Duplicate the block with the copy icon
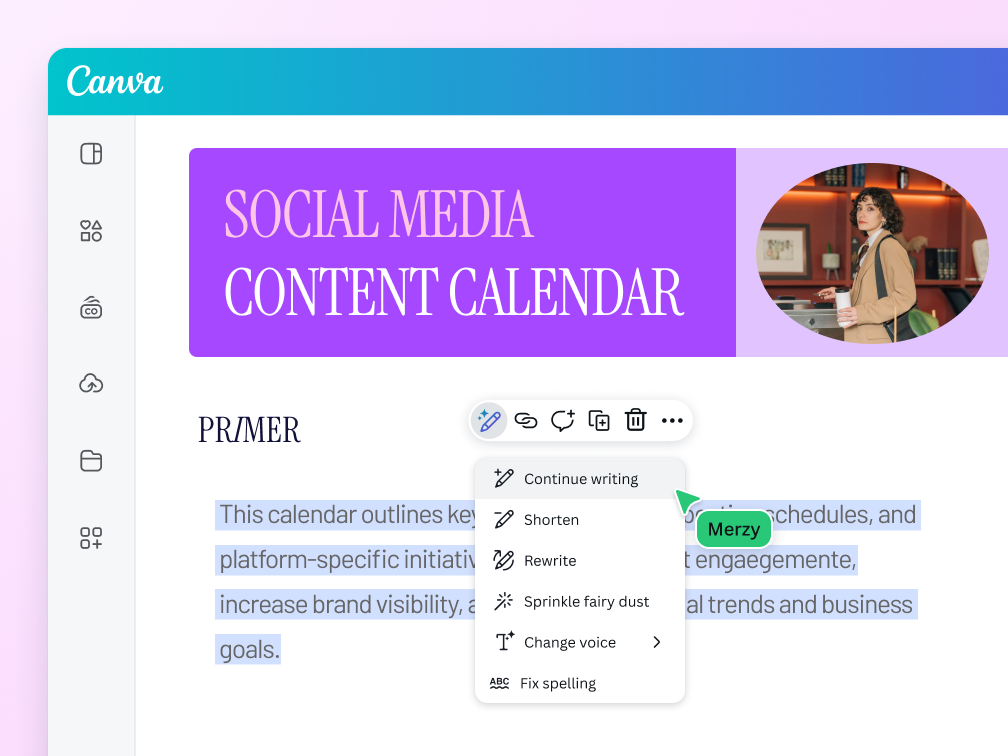The image size is (1008, 756). pyautogui.click(x=599, y=420)
